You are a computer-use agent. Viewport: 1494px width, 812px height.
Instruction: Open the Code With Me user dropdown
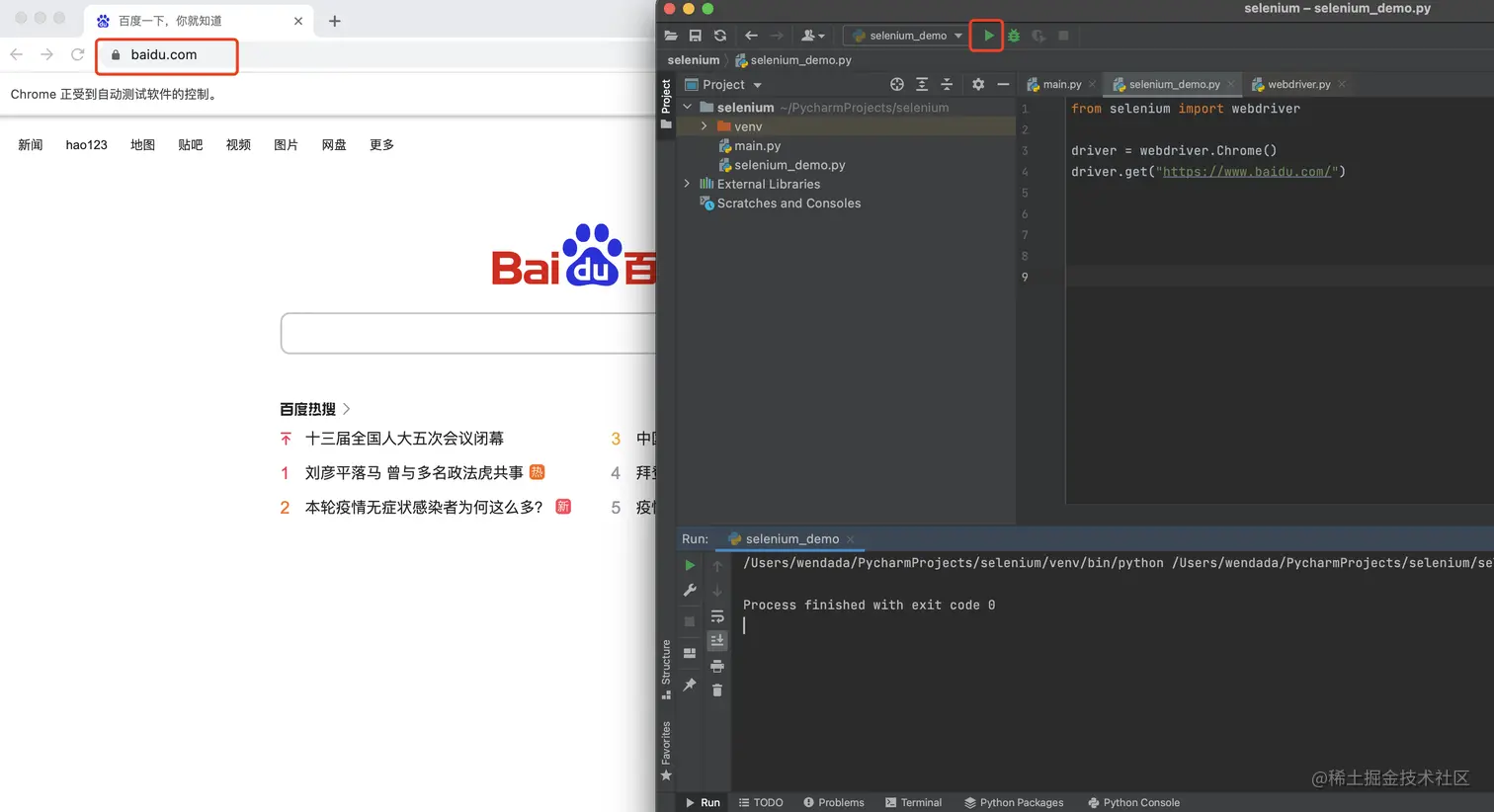812,36
